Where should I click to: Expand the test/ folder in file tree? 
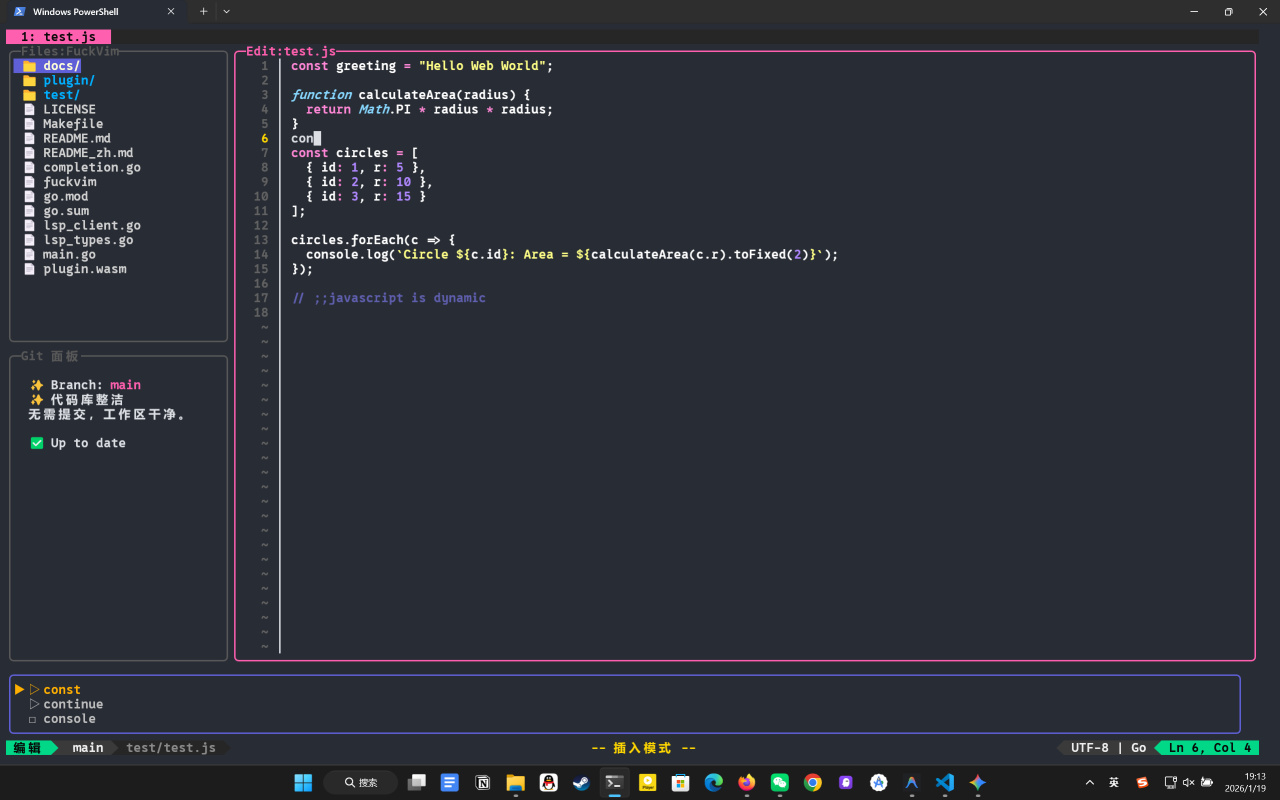(x=61, y=95)
